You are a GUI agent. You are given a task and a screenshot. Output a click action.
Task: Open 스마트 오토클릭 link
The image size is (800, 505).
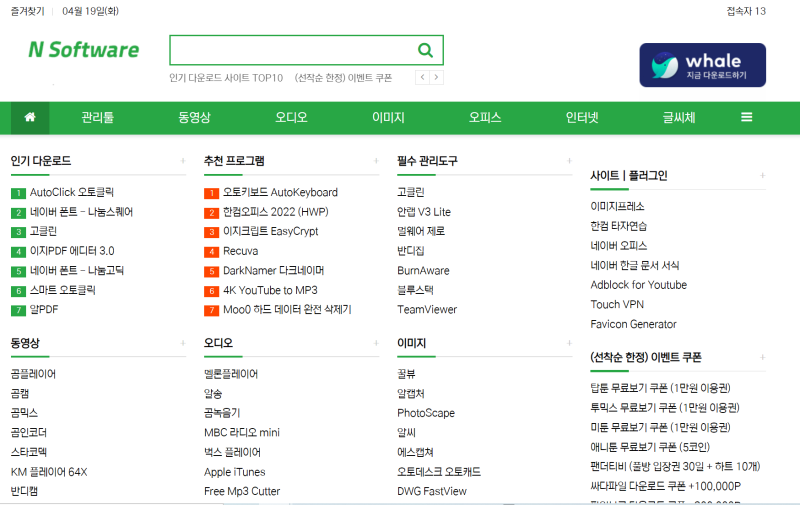63,290
